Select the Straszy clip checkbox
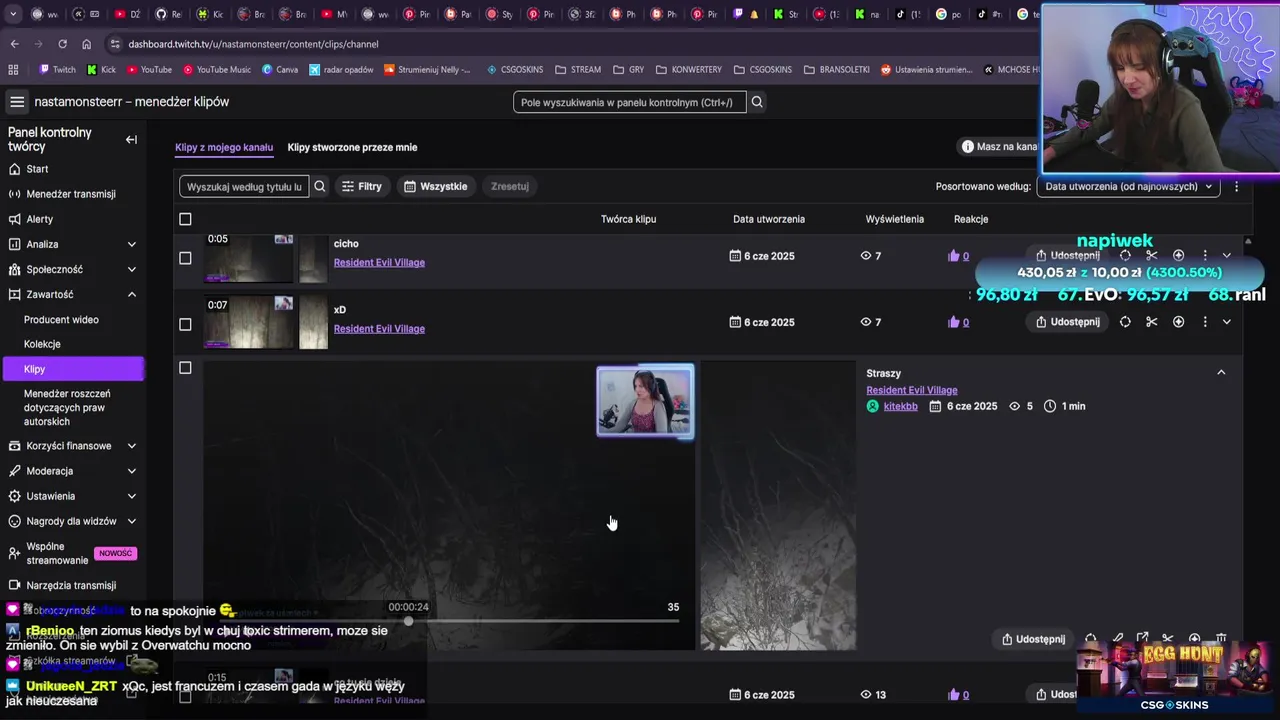This screenshot has width=1280, height=720. tap(185, 368)
